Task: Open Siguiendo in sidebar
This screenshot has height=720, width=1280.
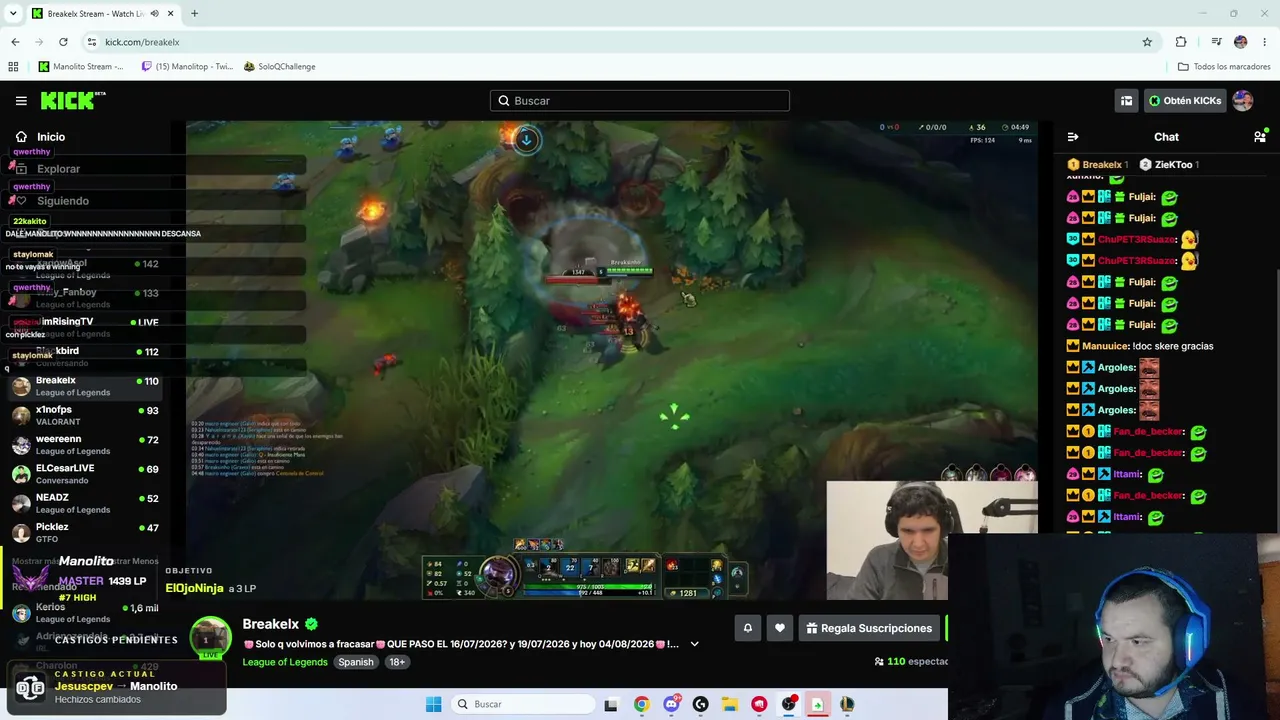Action: 62,201
